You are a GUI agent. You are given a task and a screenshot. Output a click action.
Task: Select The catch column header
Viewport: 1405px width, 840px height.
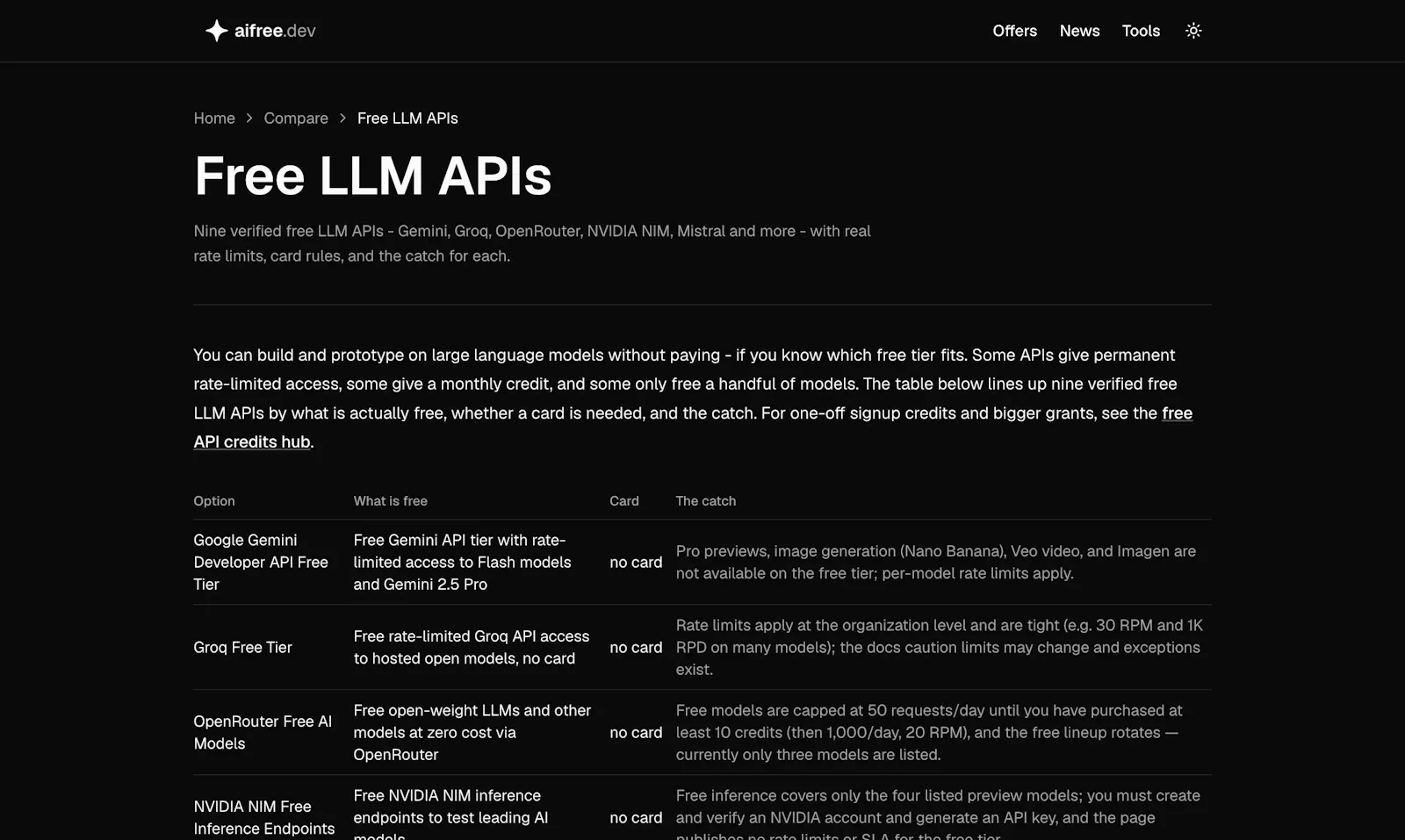pos(706,501)
